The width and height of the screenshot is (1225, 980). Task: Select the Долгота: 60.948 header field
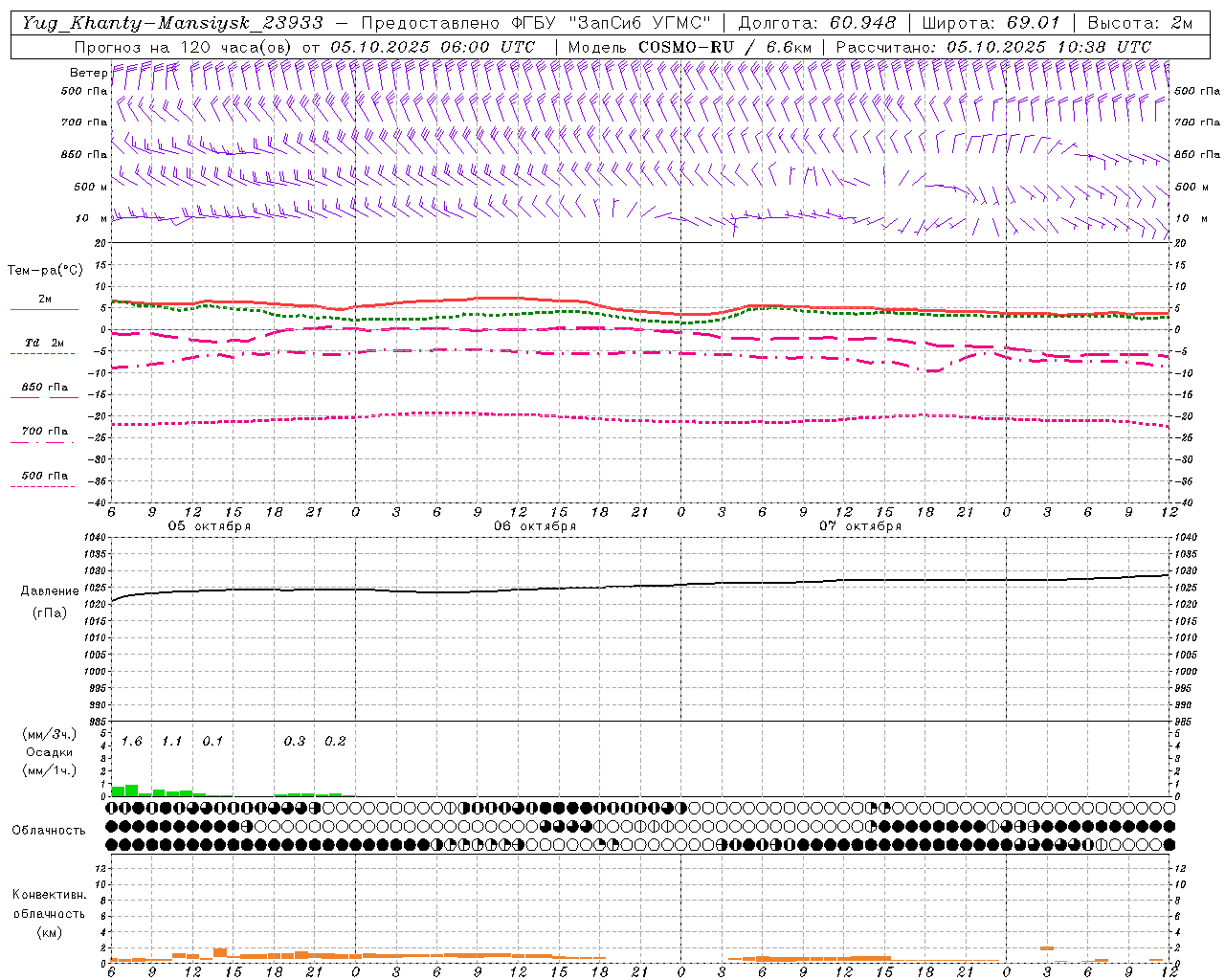click(x=817, y=23)
